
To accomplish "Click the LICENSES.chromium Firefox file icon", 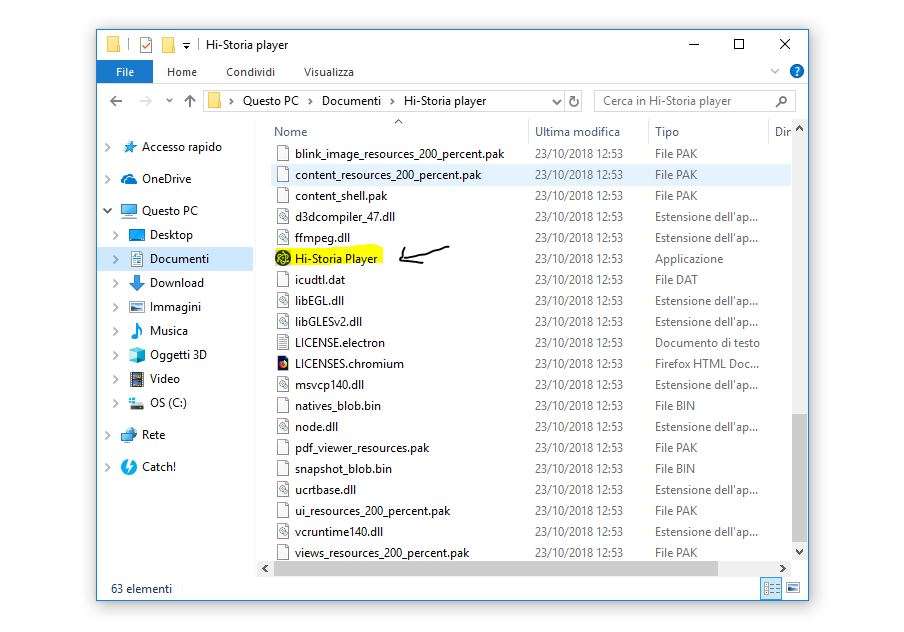I will (x=282, y=363).
